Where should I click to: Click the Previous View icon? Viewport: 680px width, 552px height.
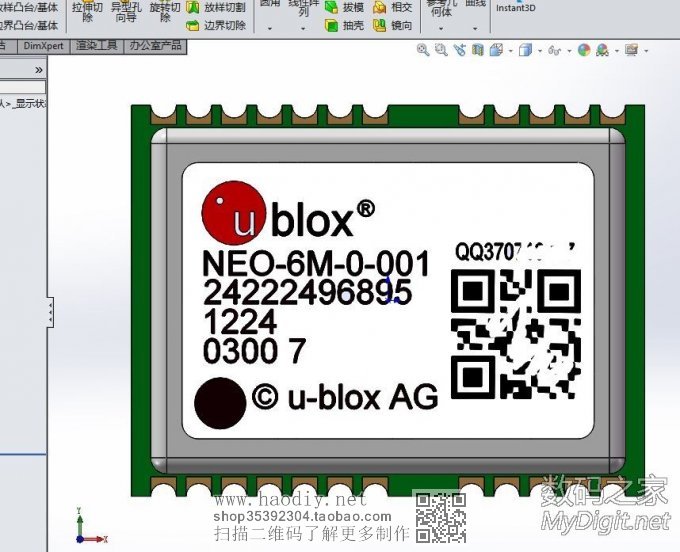(459, 49)
